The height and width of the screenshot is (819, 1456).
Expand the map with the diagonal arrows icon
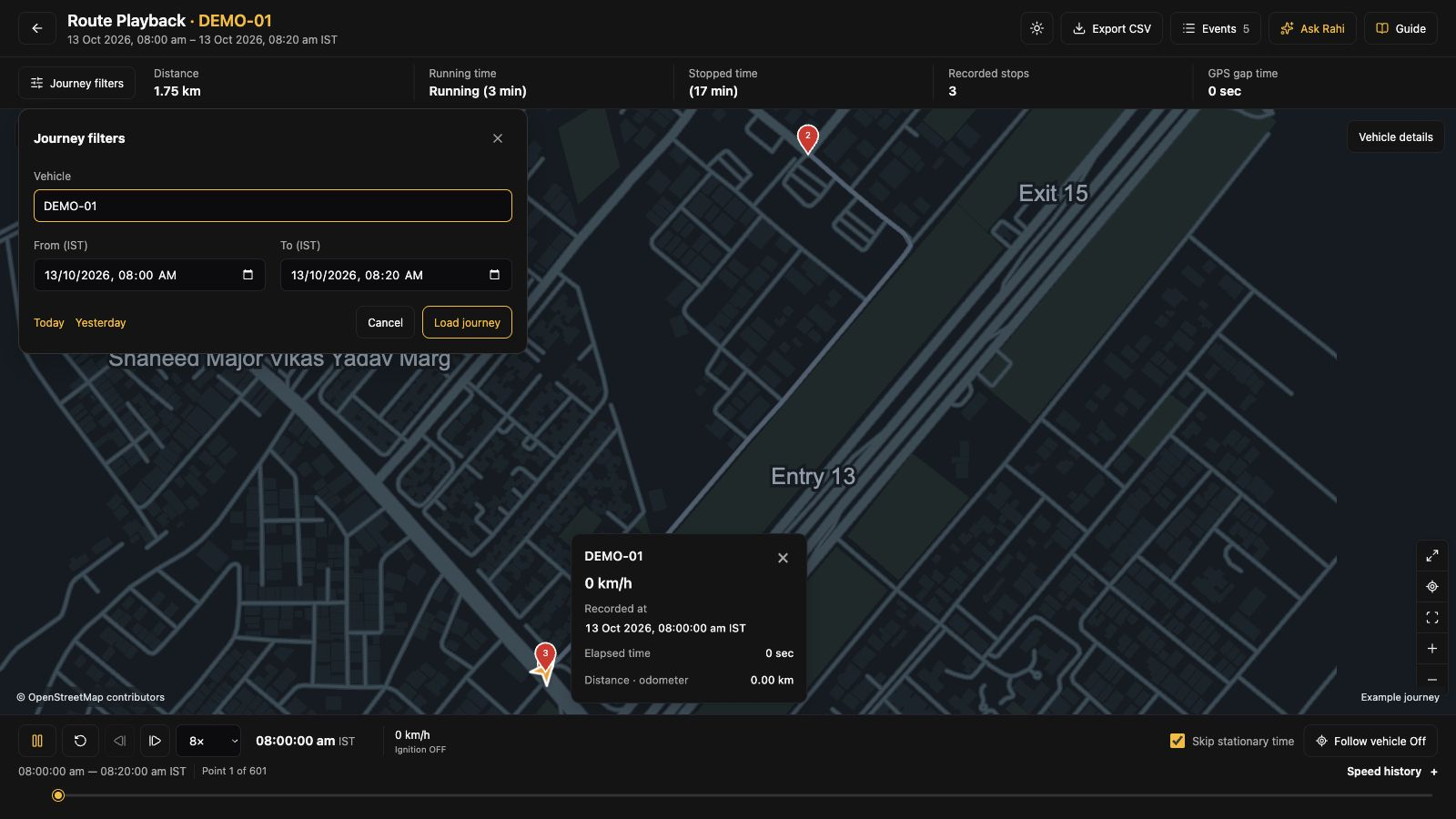click(1431, 555)
